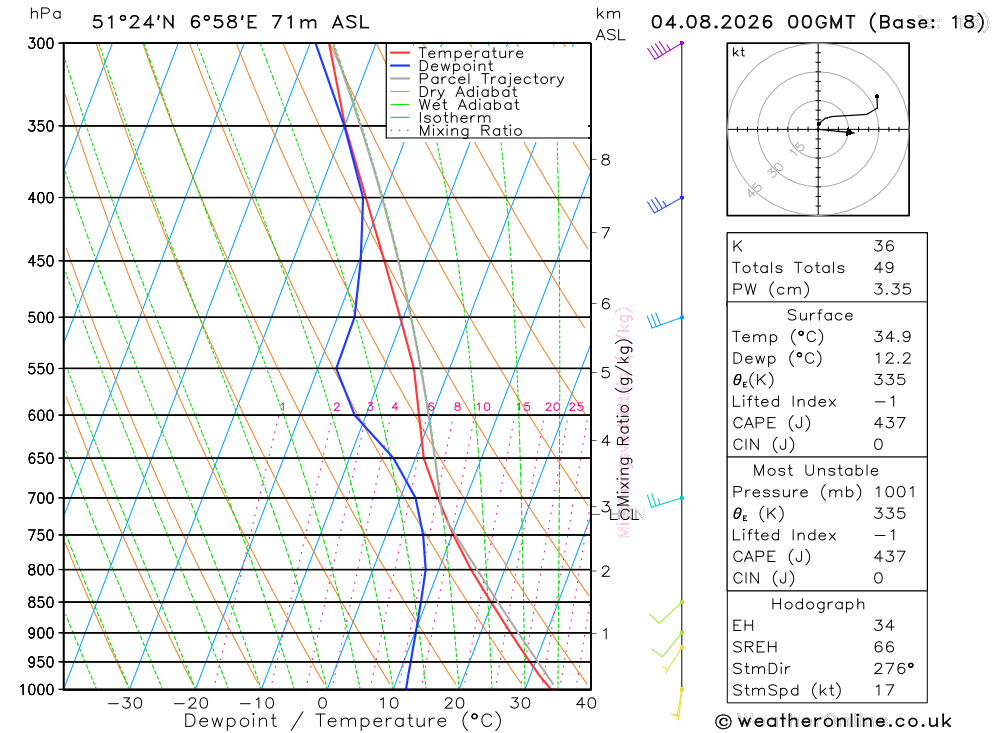Click the 500 hPa pressure axis label
The height and width of the screenshot is (733, 1000).
pos(41,318)
